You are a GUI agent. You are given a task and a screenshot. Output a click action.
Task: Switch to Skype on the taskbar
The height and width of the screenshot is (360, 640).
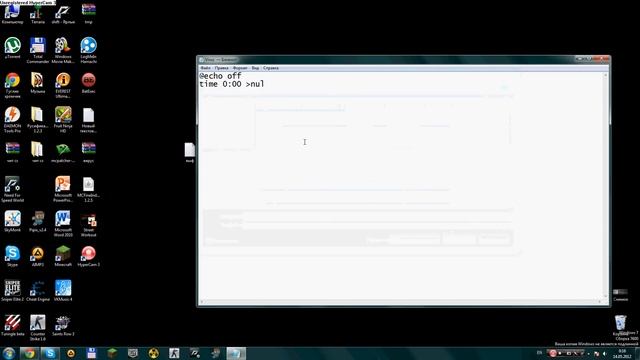tap(50, 353)
